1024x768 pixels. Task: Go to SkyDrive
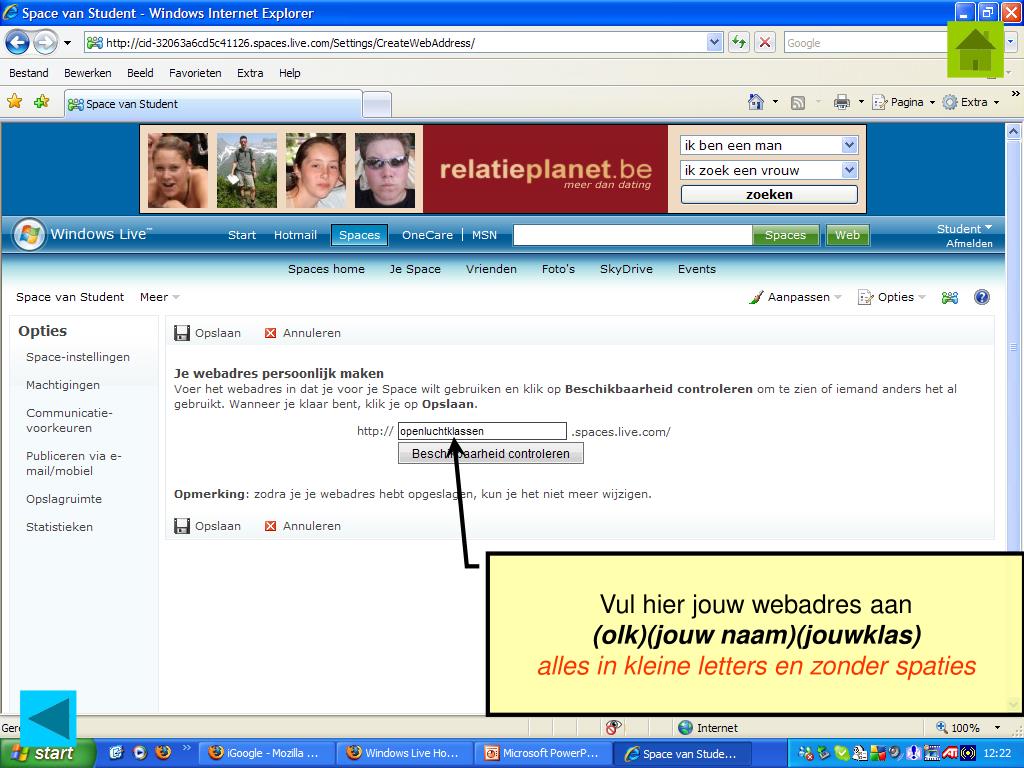coord(626,269)
